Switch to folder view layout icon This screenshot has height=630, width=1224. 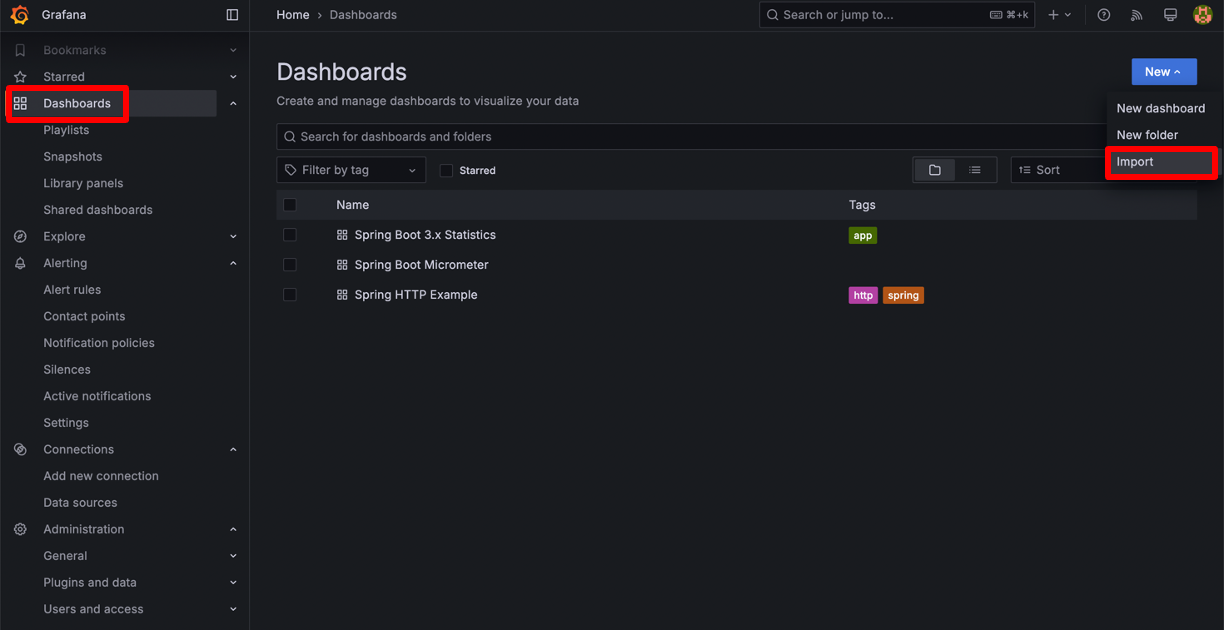[935, 170]
